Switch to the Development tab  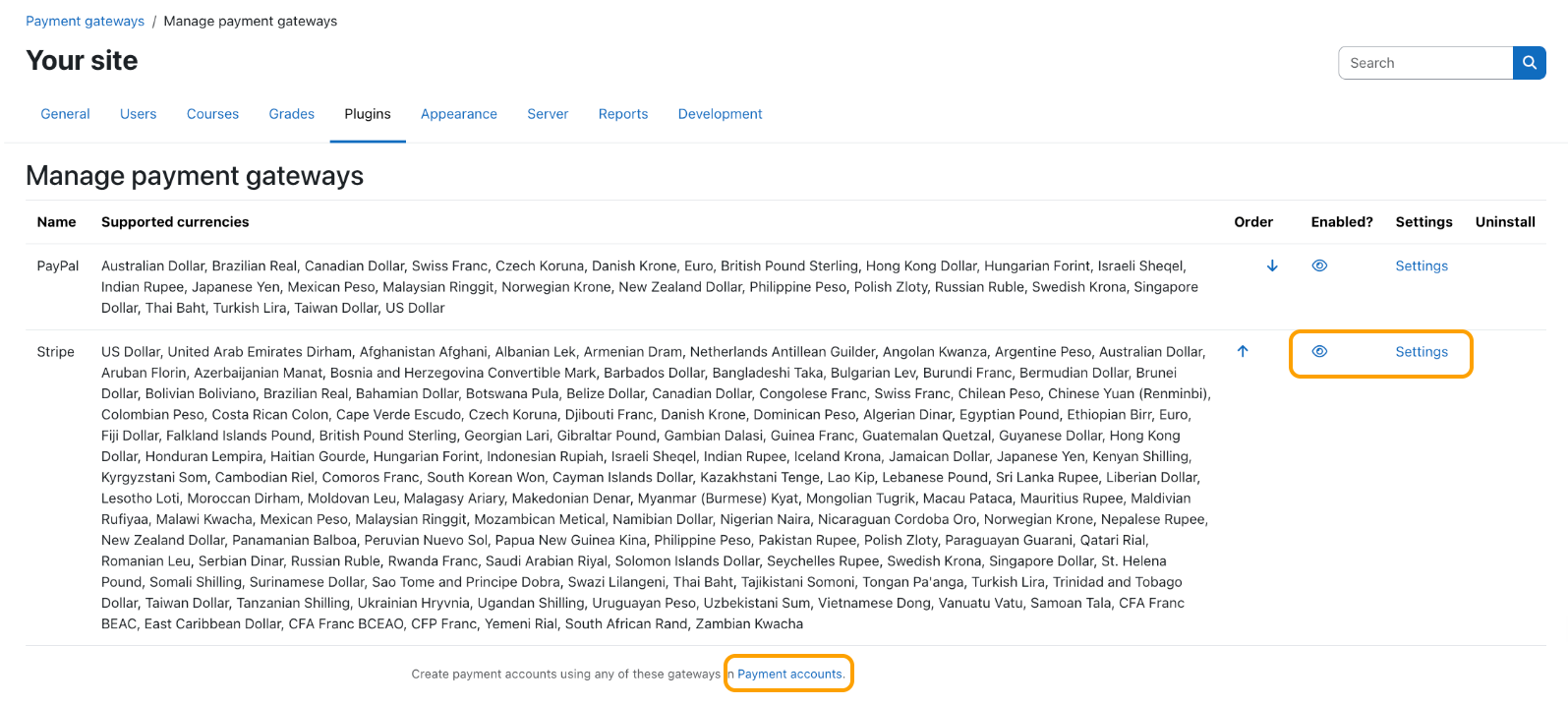(721, 114)
